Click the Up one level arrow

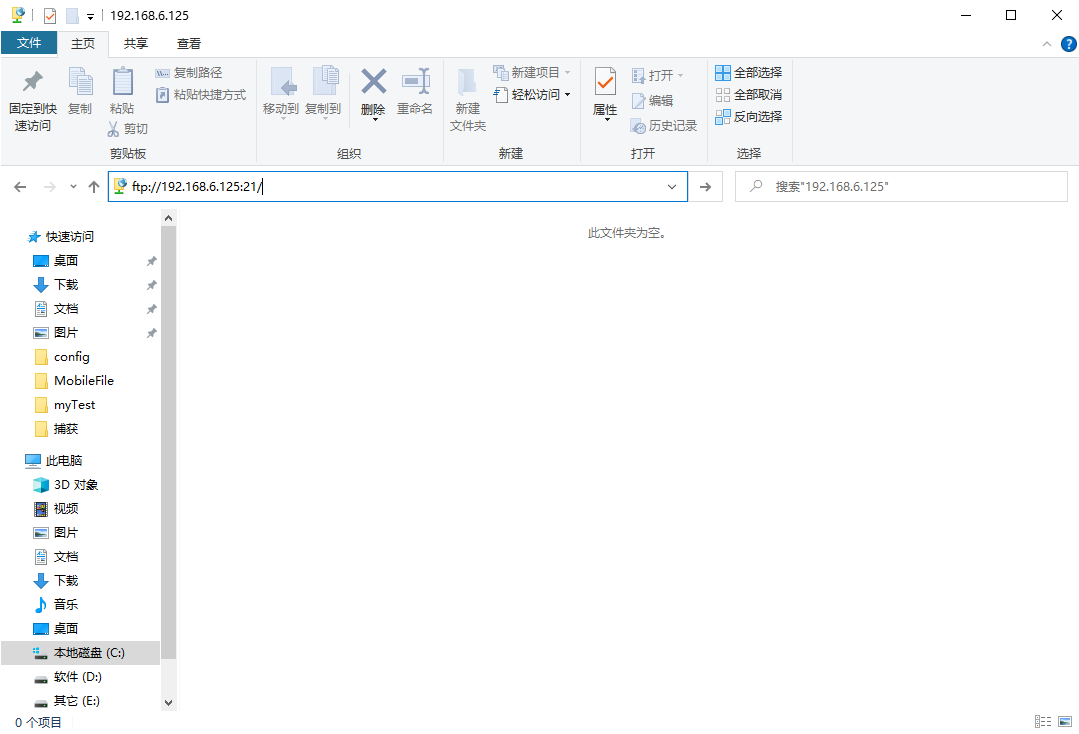coord(94,186)
